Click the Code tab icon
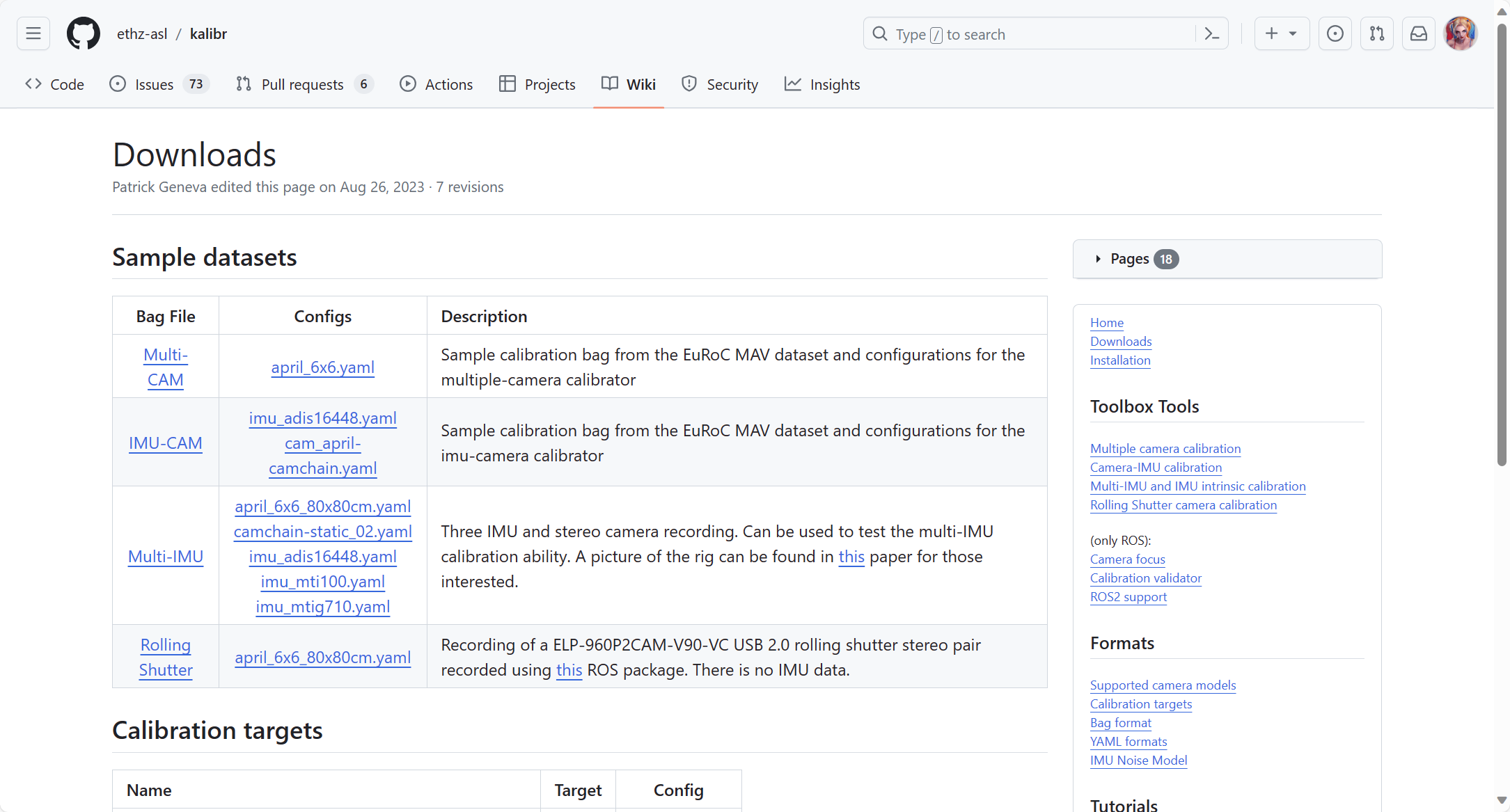Viewport: 1510px width, 812px height. [x=33, y=84]
